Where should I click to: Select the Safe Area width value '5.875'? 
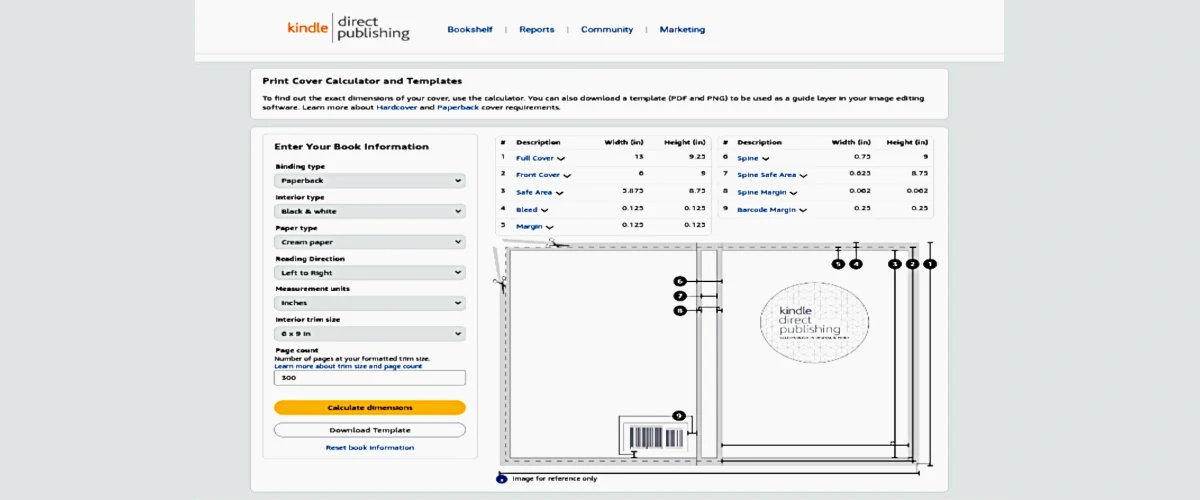point(632,192)
